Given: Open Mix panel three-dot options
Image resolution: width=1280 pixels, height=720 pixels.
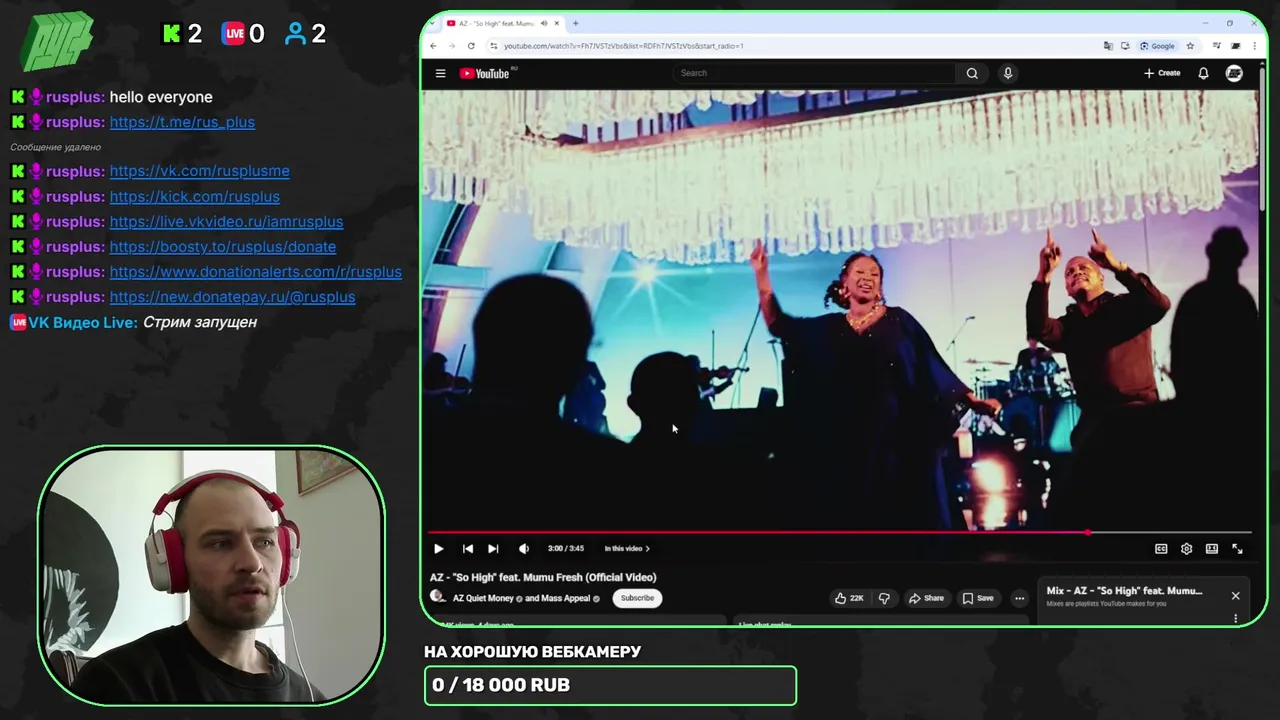Looking at the screenshot, I should pyautogui.click(x=1235, y=619).
